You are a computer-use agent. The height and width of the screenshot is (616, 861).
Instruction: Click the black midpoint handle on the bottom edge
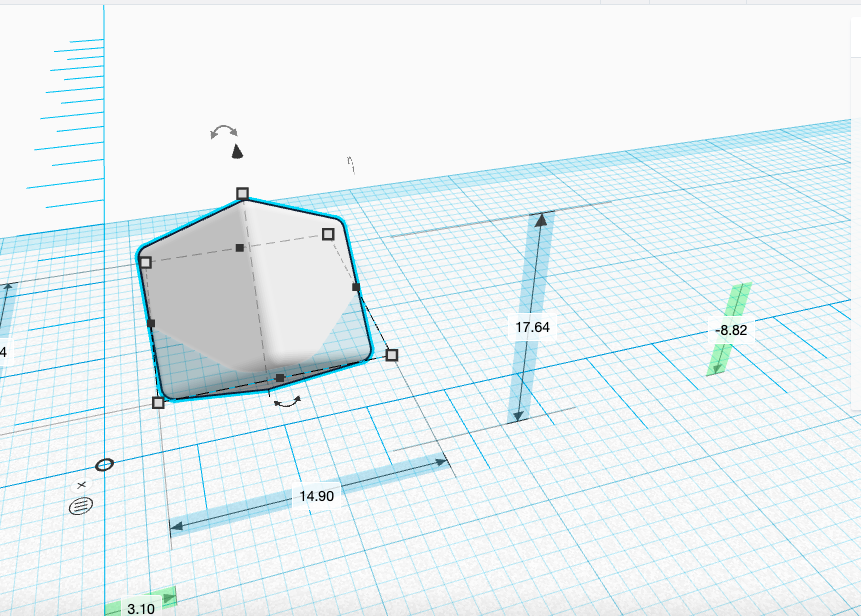[x=280, y=378]
